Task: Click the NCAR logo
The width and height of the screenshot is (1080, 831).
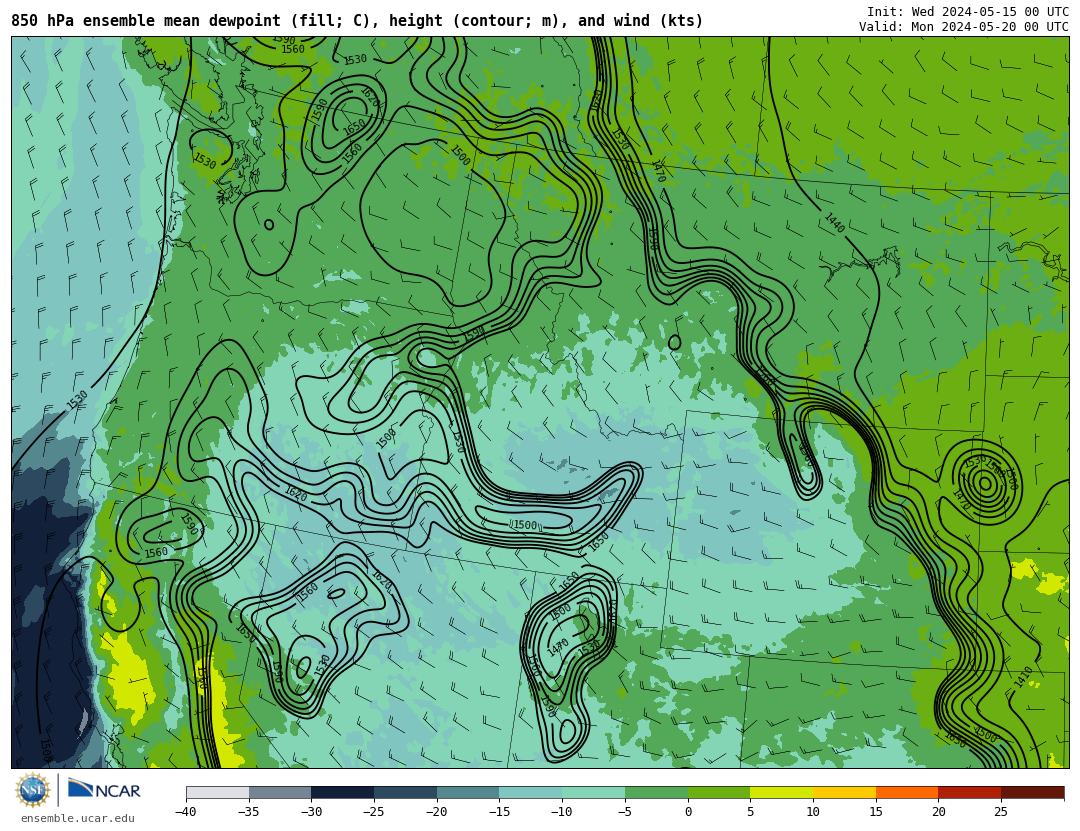Action: [x=104, y=790]
